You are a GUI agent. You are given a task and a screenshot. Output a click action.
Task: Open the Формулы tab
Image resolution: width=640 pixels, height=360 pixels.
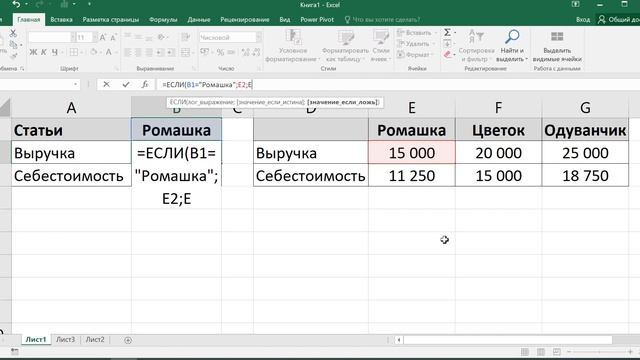pos(163,20)
